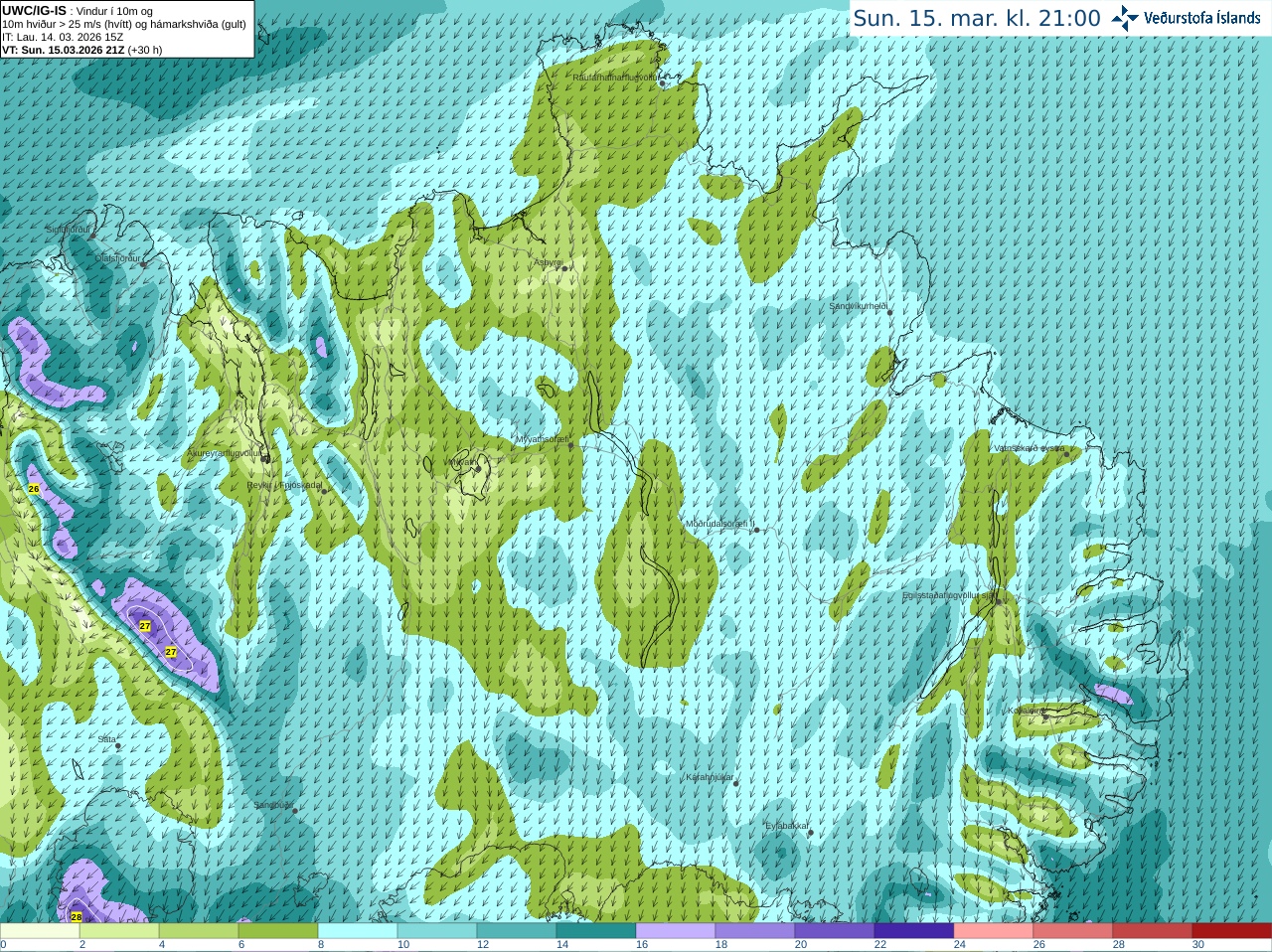The height and width of the screenshot is (952, 1272).
Task: Select the yellow 26 gust marker
Action: (x=34, y=489)
